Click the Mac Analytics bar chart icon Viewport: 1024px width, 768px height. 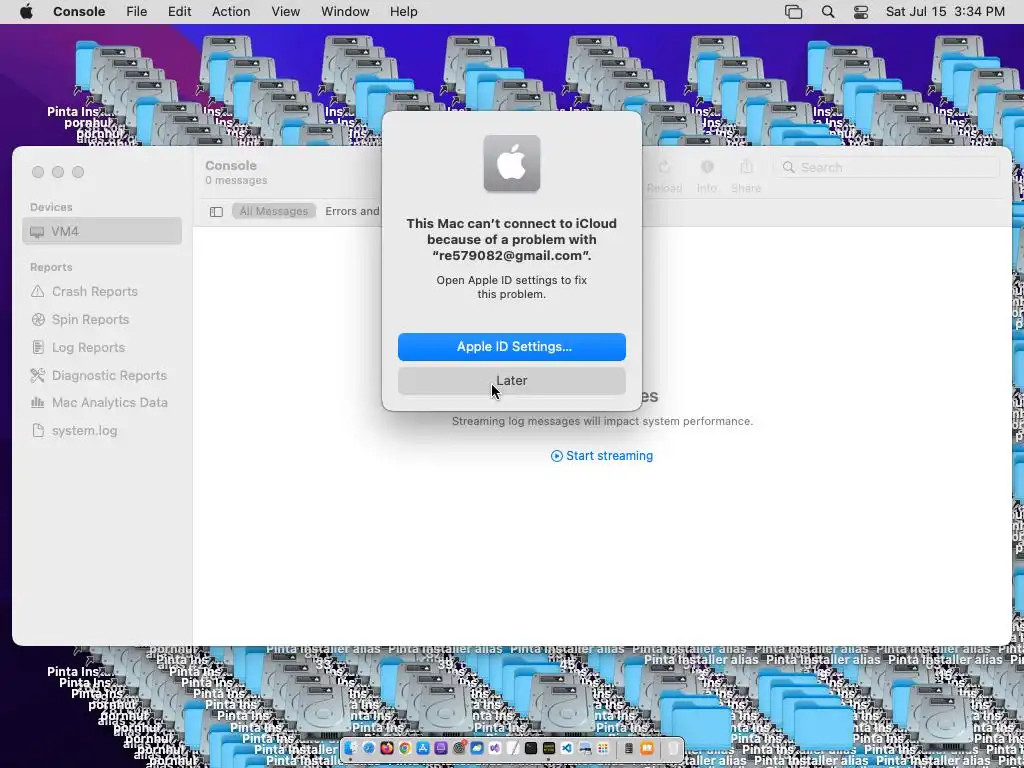point(38,402)
